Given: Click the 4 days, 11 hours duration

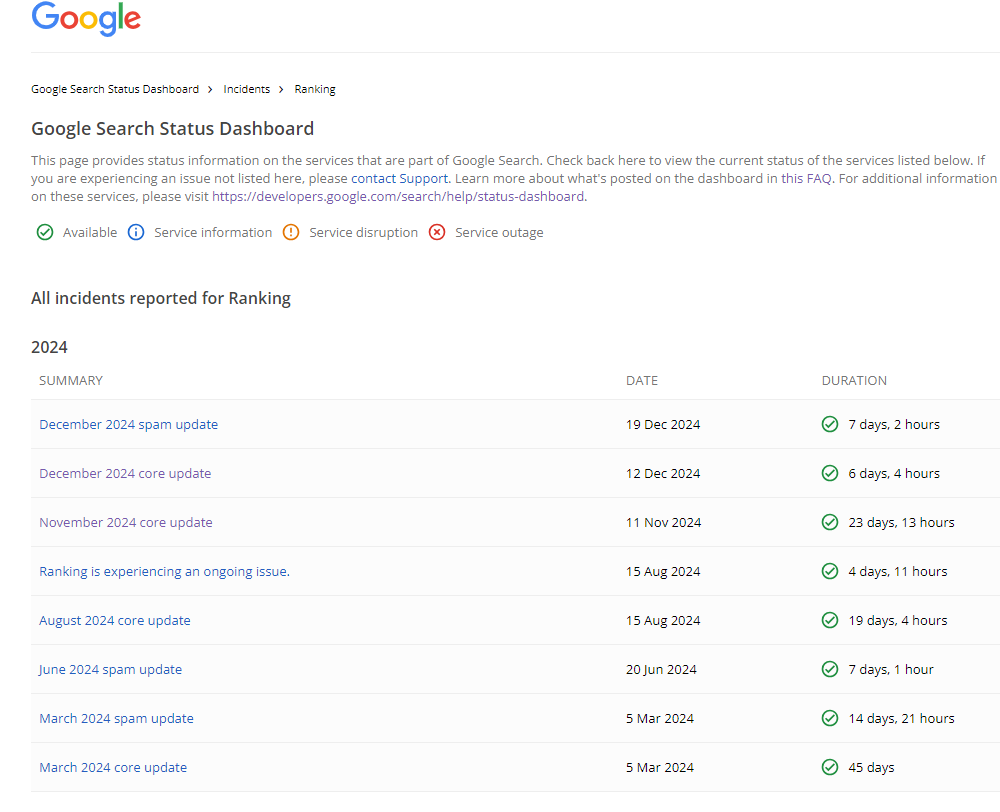Looking at the screenshot, I should pos(898,572).
